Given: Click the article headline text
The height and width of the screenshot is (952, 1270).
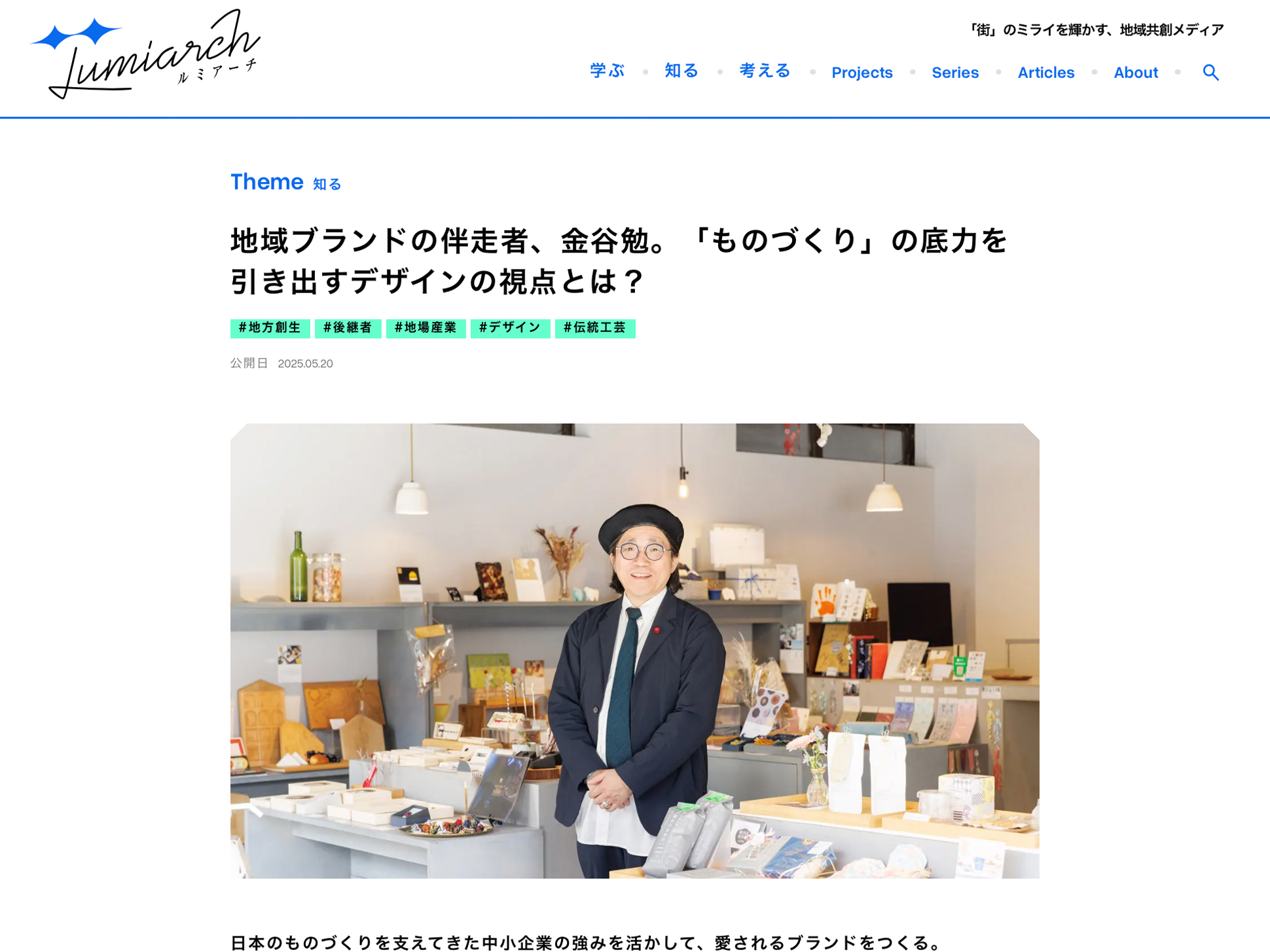Looking at the screenshot, I should tap(619, 261).
